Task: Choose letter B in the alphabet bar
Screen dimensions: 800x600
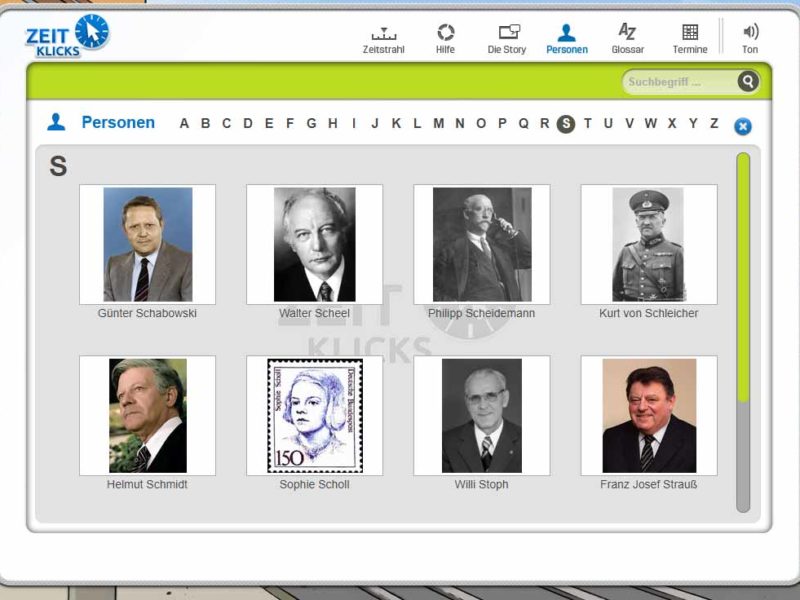Action: 206,123
